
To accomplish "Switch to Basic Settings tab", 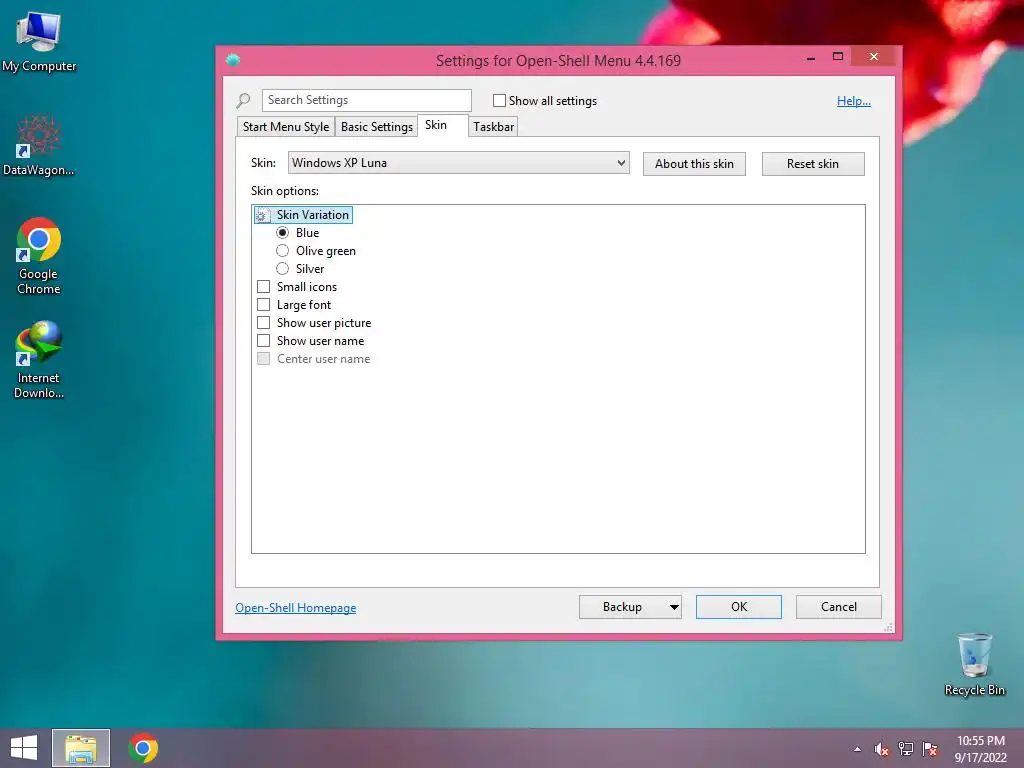I will pyautogui.click(x=376, y=127).
